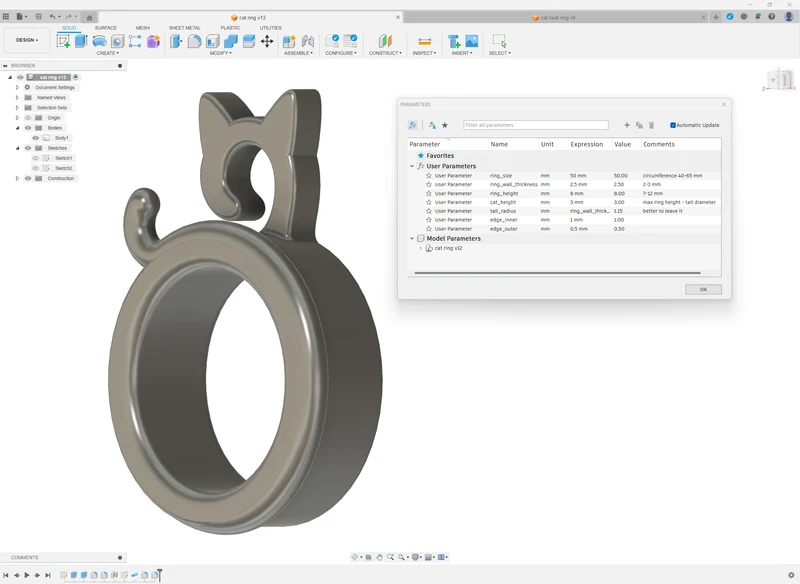Image resolution: width=800 pixels, height=584 pixels.
Task: Click the Home tab icon
Action: 89,17
